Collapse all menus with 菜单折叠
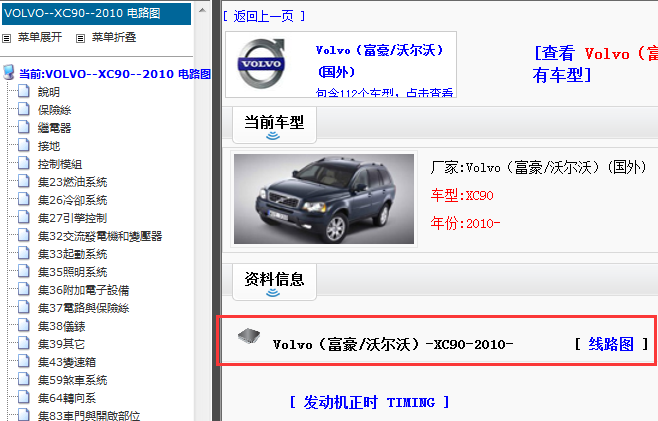 point(114,37)
